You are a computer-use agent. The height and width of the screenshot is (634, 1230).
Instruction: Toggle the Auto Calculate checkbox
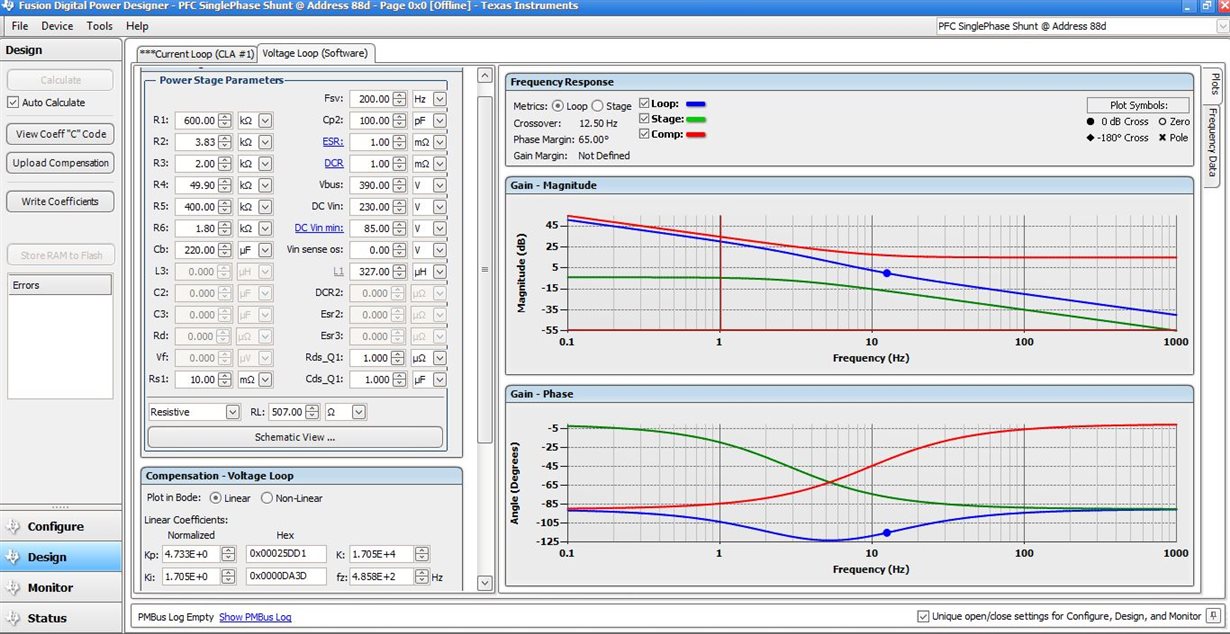(13, 102)
